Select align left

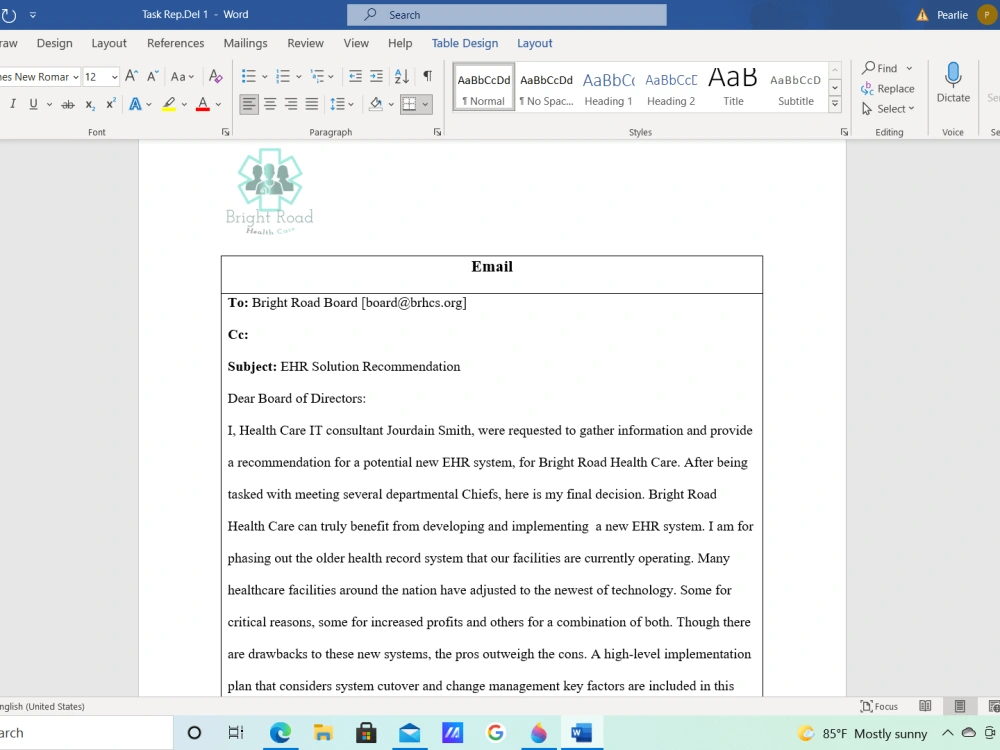point(249,104)
